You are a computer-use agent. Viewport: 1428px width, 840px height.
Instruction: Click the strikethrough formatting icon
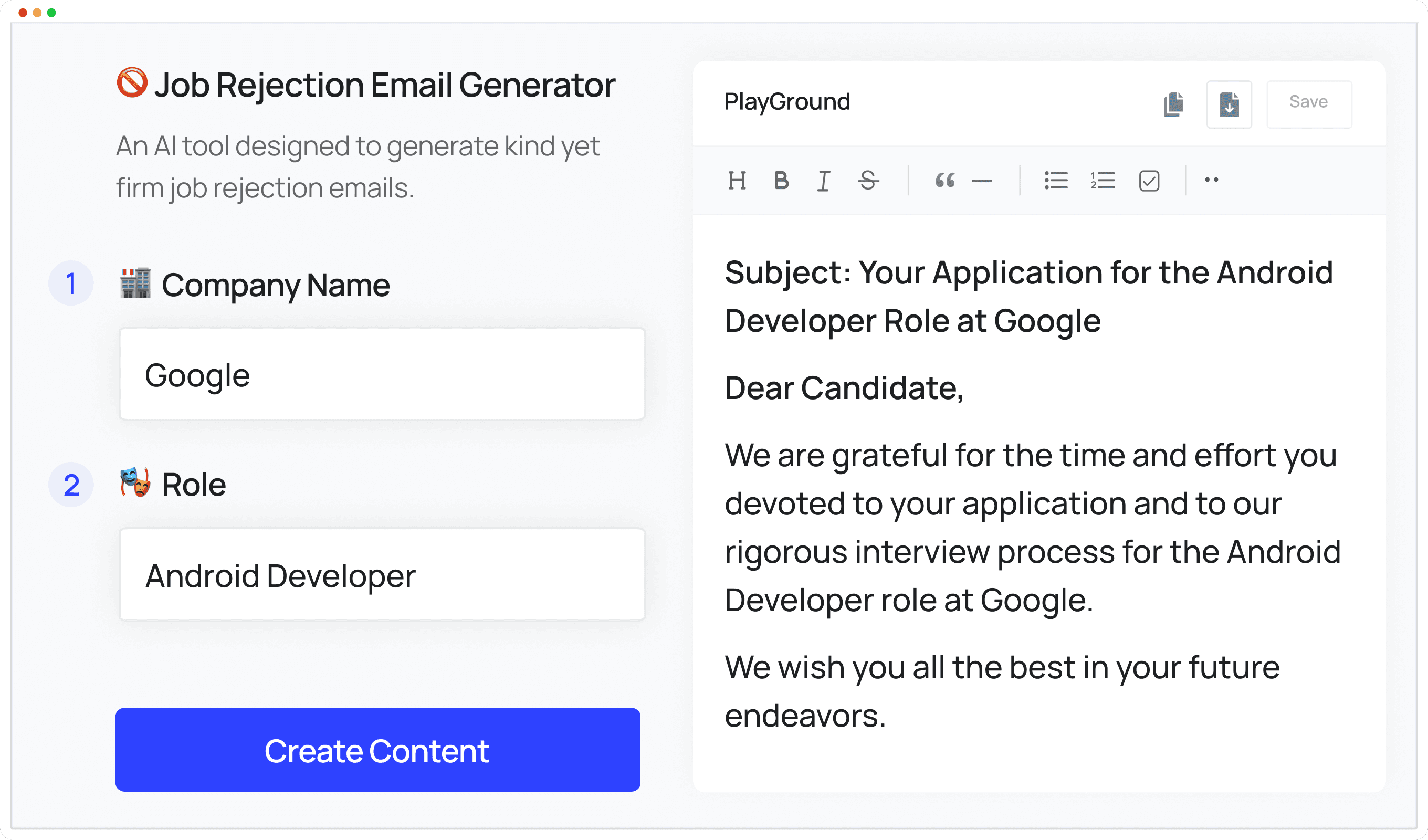pos(868,181)
